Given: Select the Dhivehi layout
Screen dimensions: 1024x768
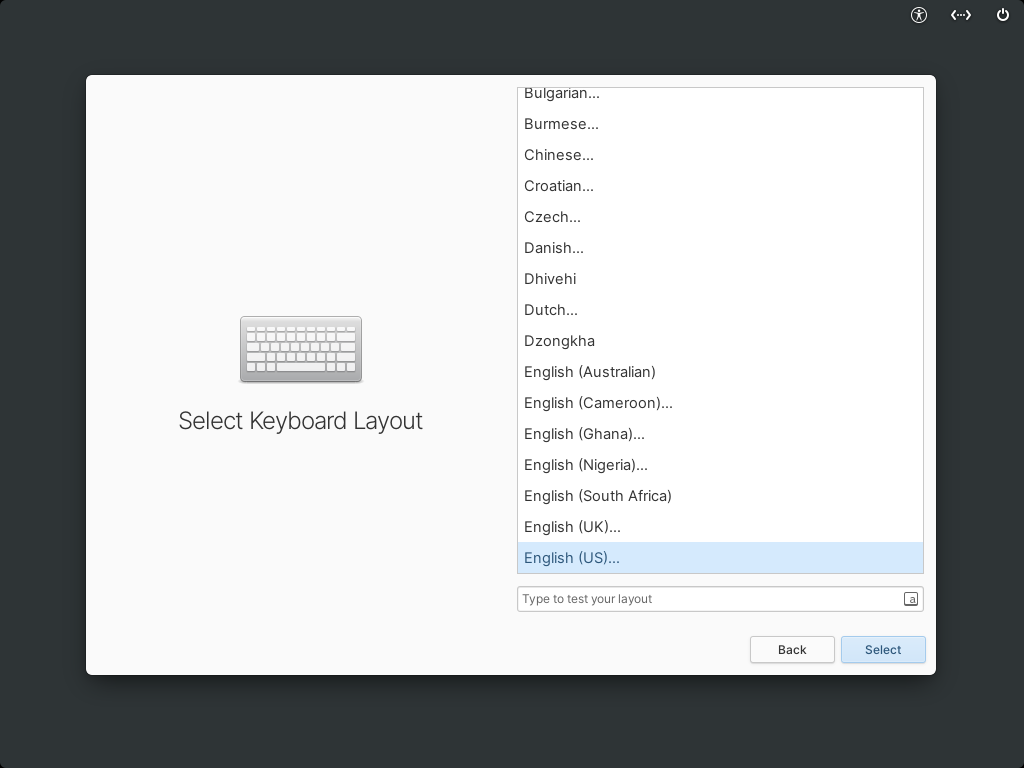Looking at the screenshot, I should point(720,279).
